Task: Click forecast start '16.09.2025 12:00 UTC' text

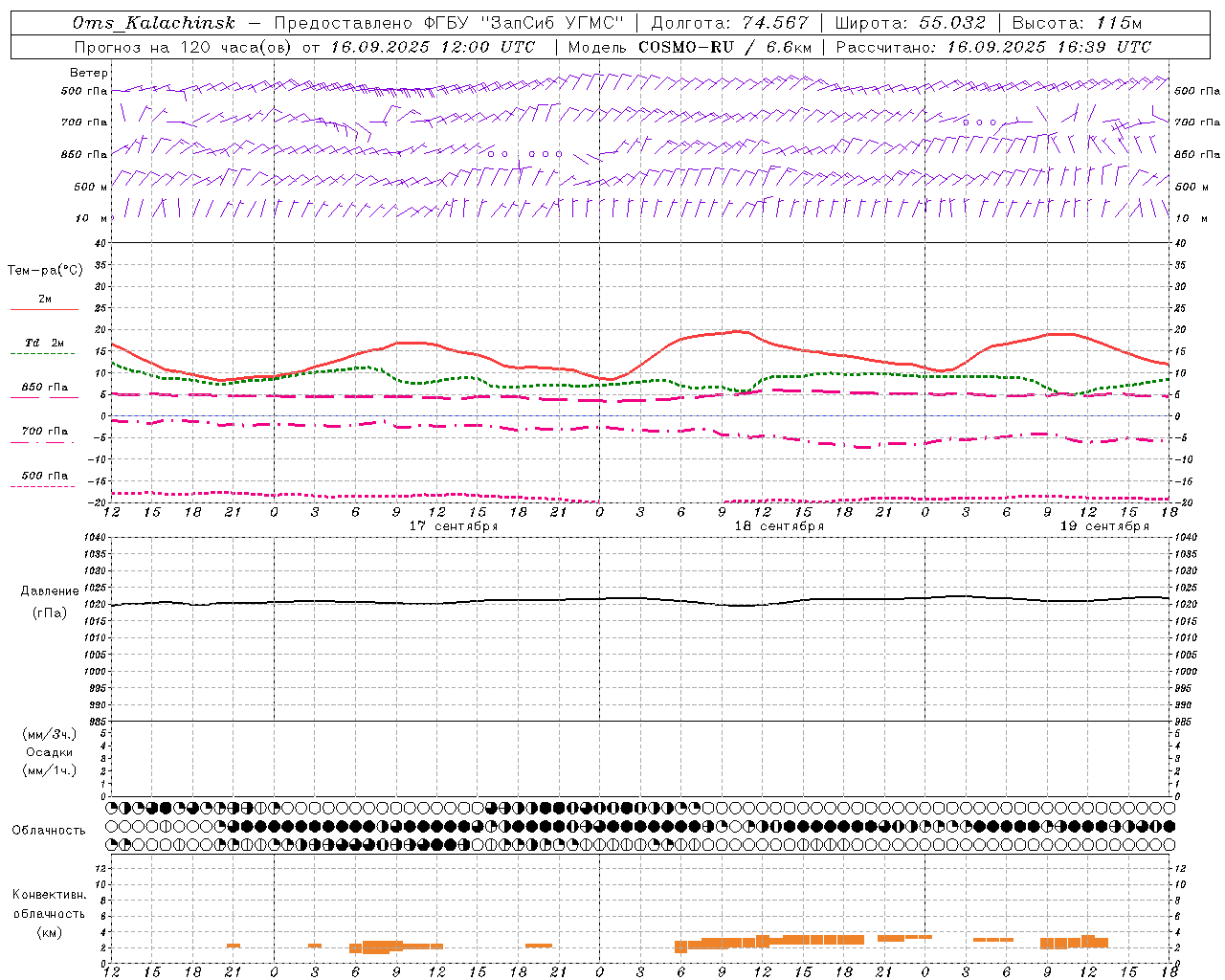Action: (x=433, y=47)
